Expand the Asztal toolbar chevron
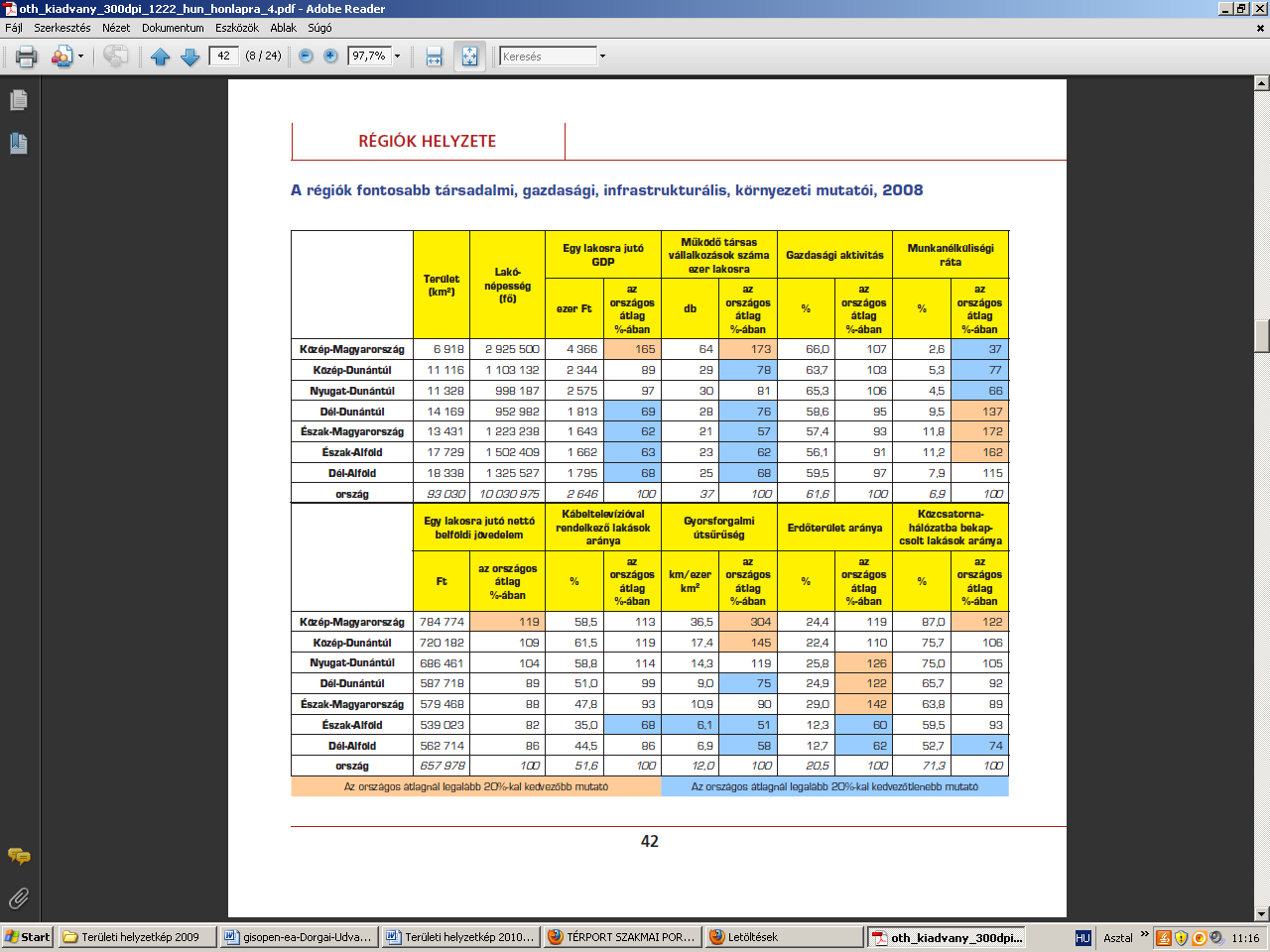 [1144, 934]
